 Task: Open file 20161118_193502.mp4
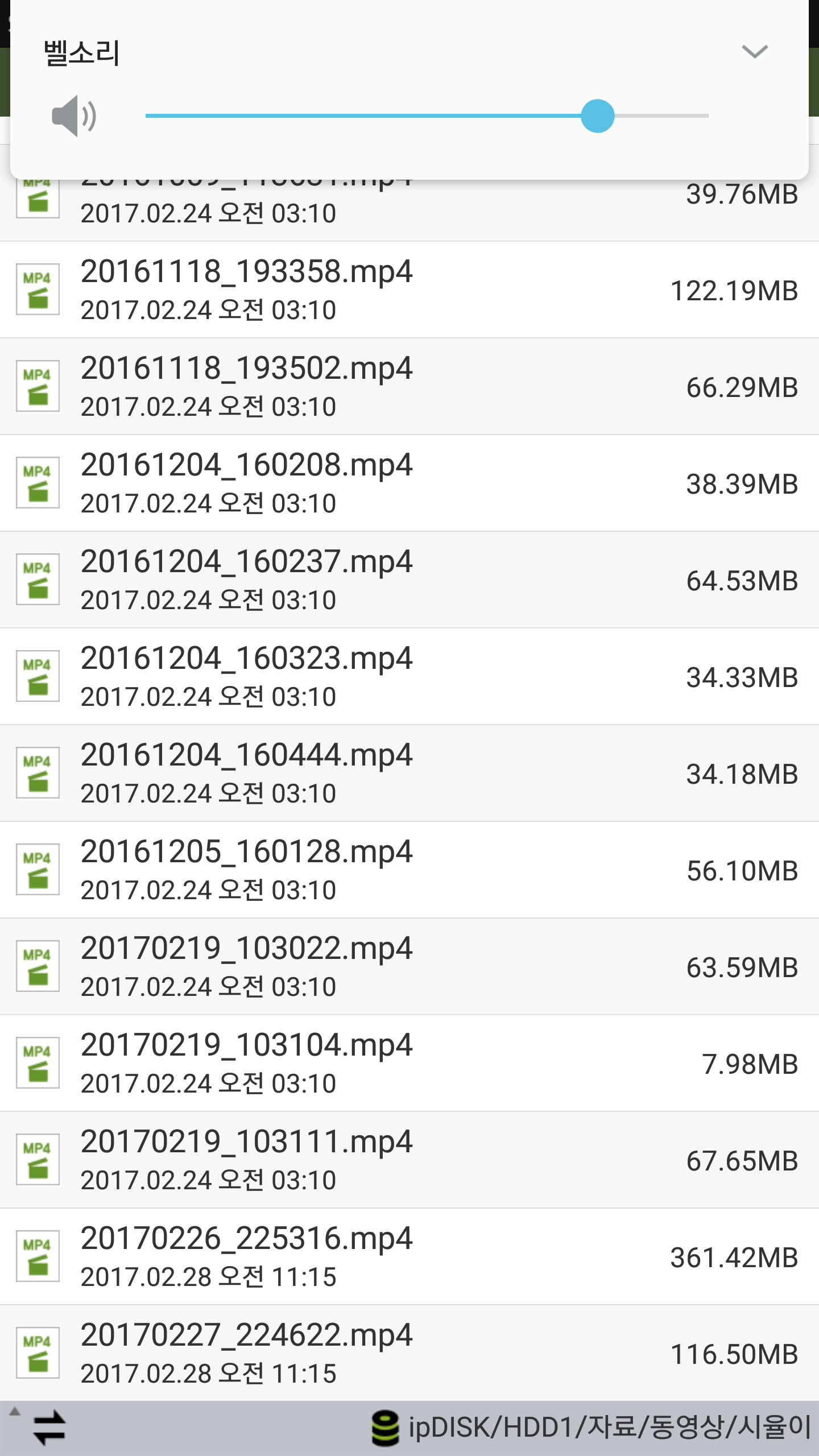coord(409,387)
